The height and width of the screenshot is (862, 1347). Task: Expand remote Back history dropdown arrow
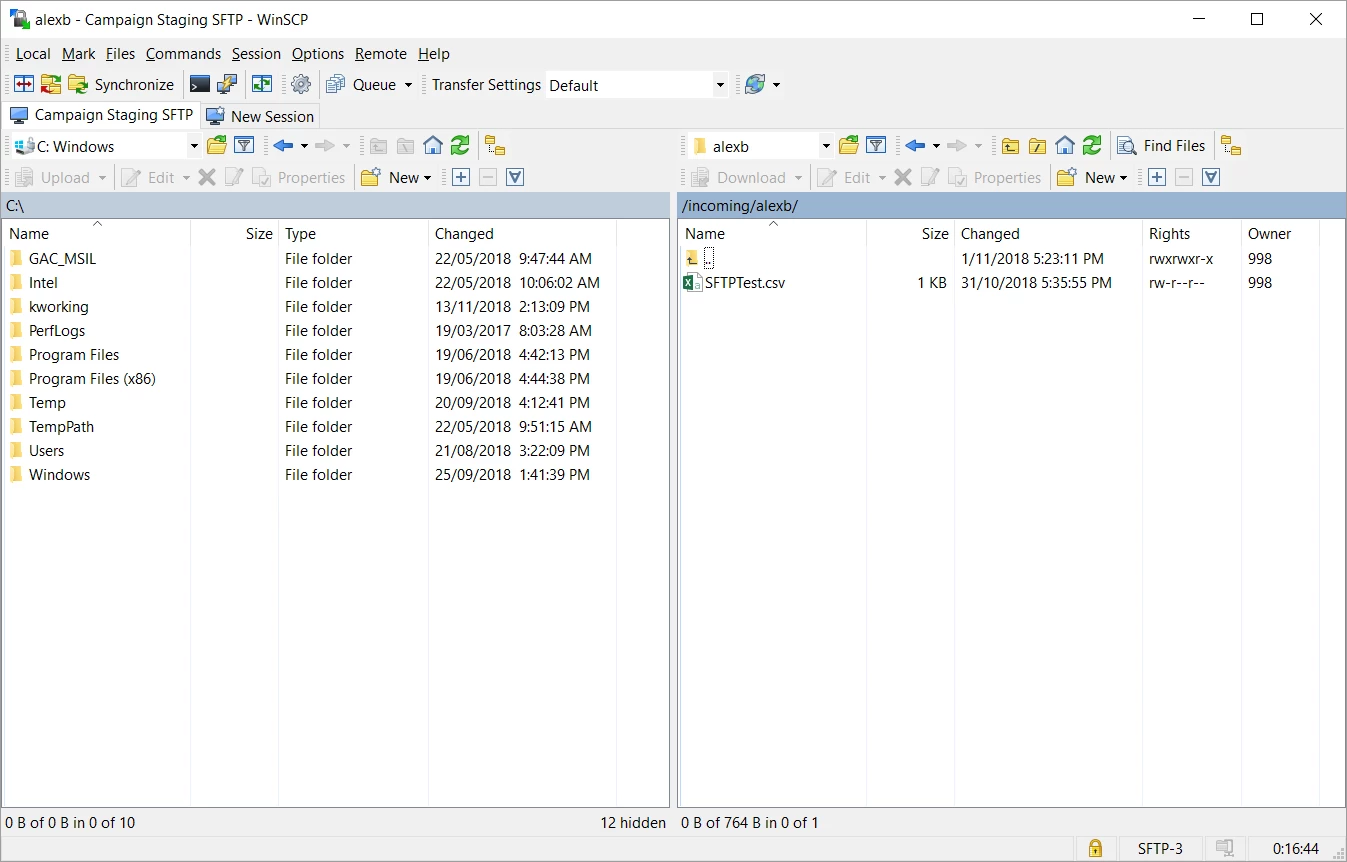click(x=936, y=146)
